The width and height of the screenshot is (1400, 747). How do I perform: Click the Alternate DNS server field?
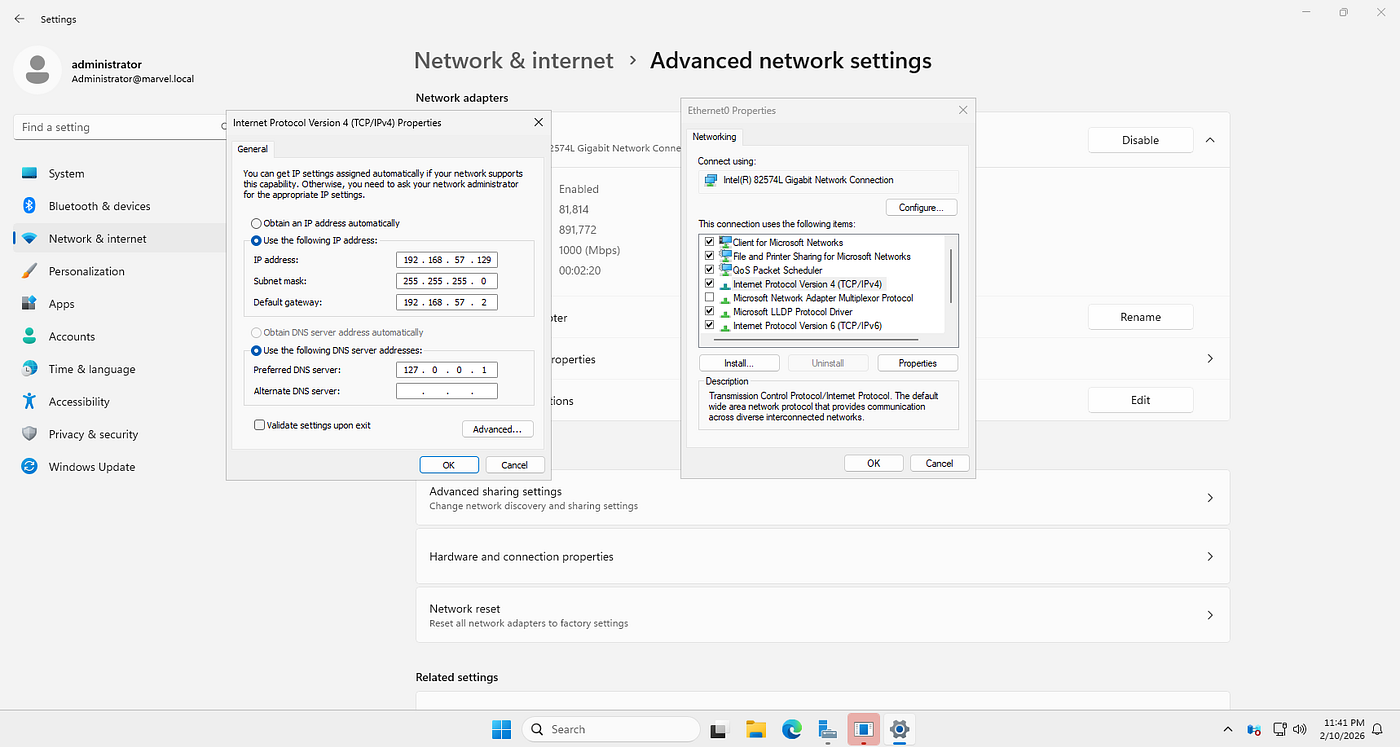click(447, 391)
